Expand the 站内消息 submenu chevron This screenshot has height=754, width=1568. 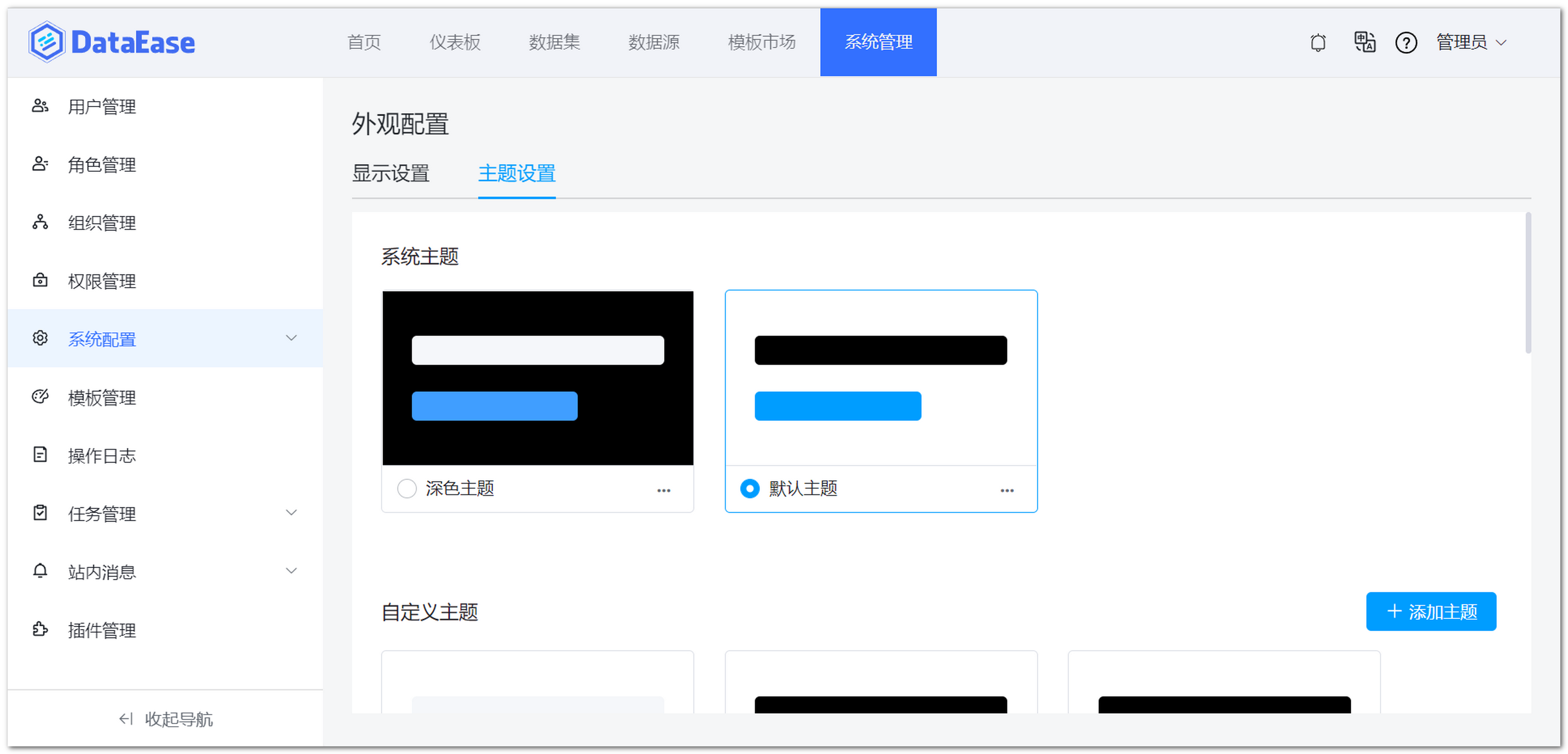[x=292, y=571]
